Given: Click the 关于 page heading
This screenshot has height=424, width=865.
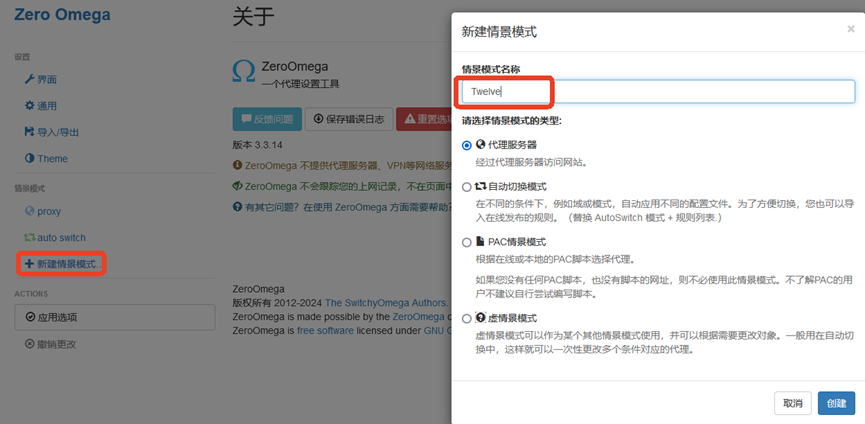Looking at the screenshot, I should point(253,17).
